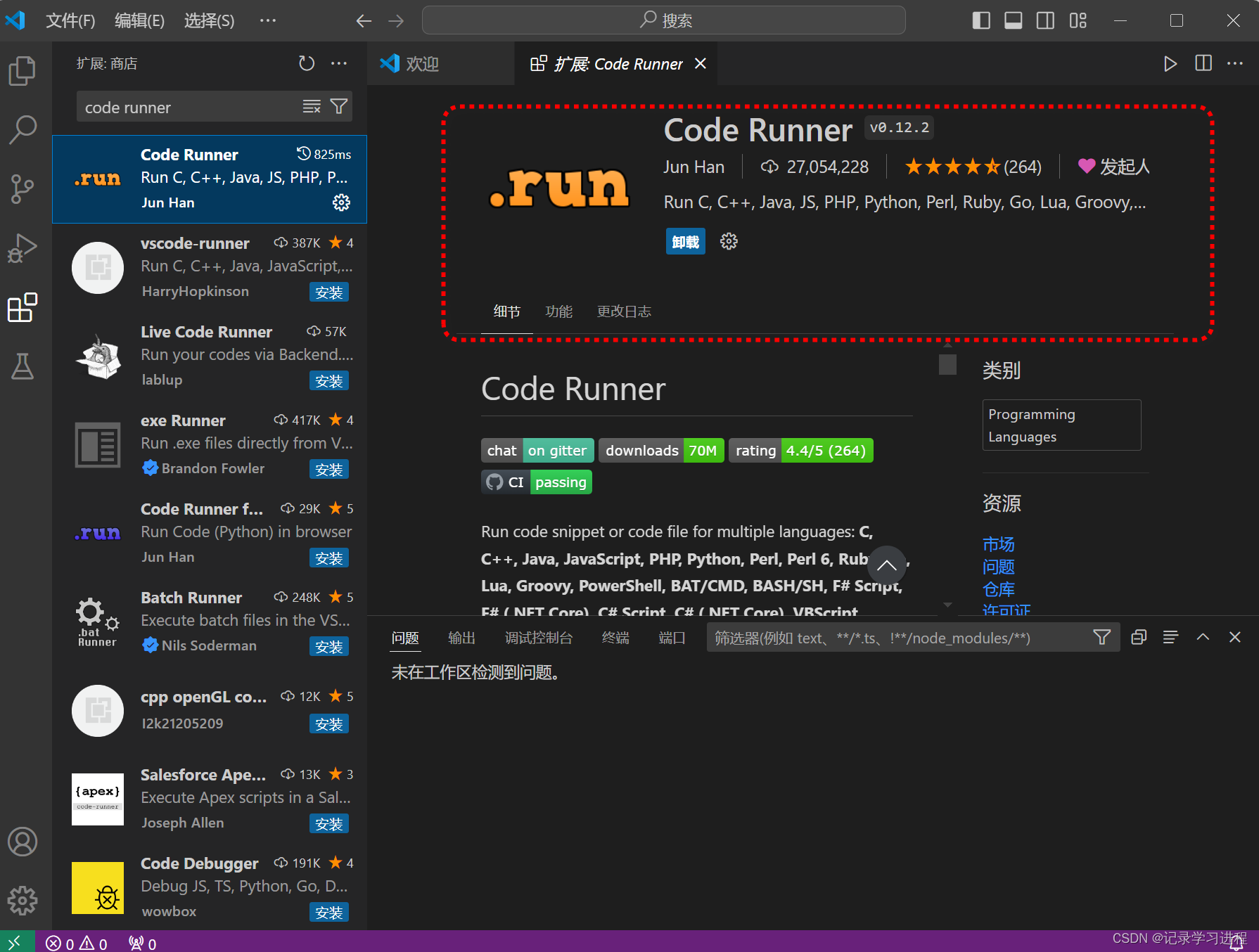Image resolution: width=1259 pixels, height=952 pixels.
Task: Select the 更改日志 changelog tab
Action: click(x=624, y=311)
